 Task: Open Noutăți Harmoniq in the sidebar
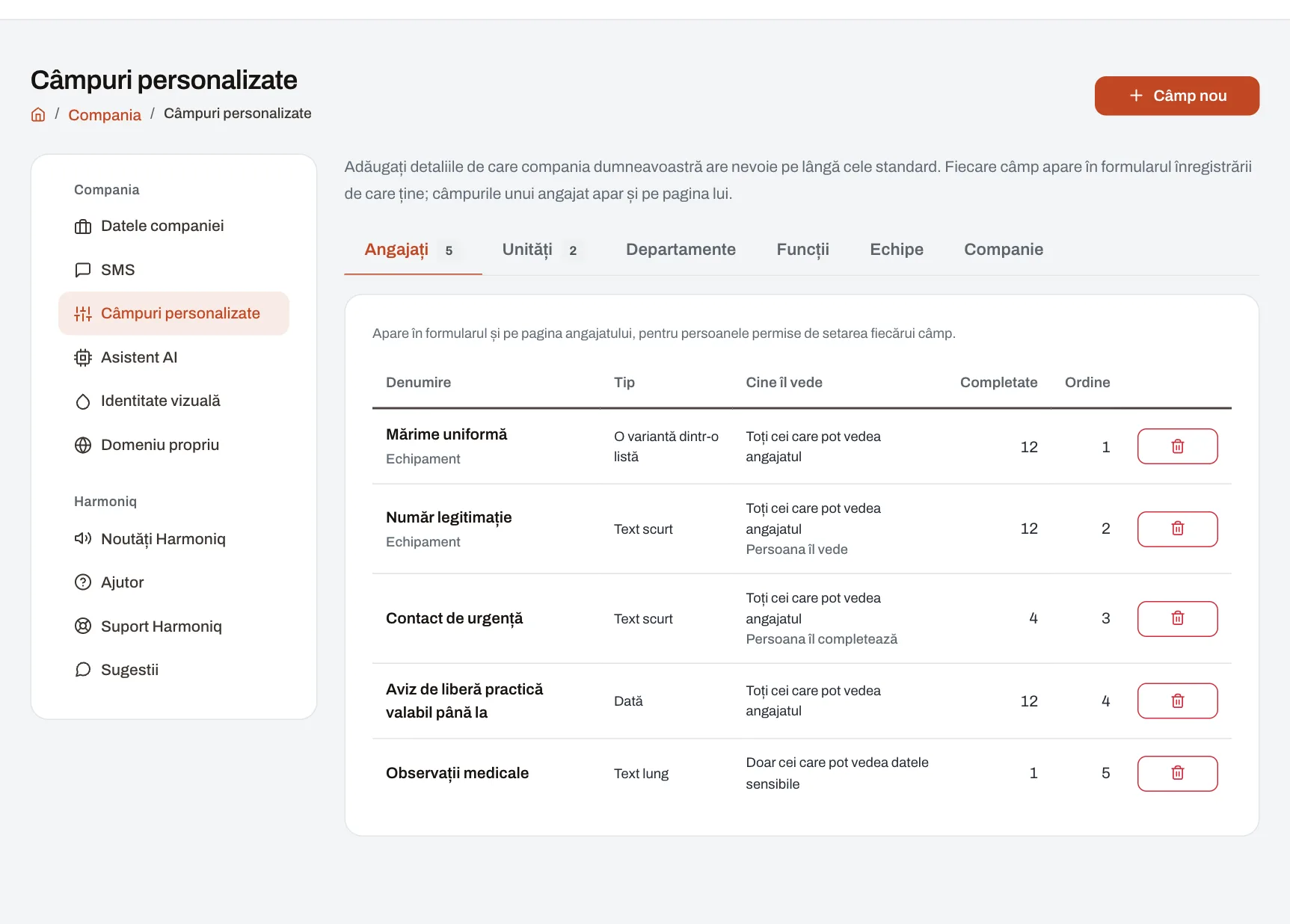(173, 539)
